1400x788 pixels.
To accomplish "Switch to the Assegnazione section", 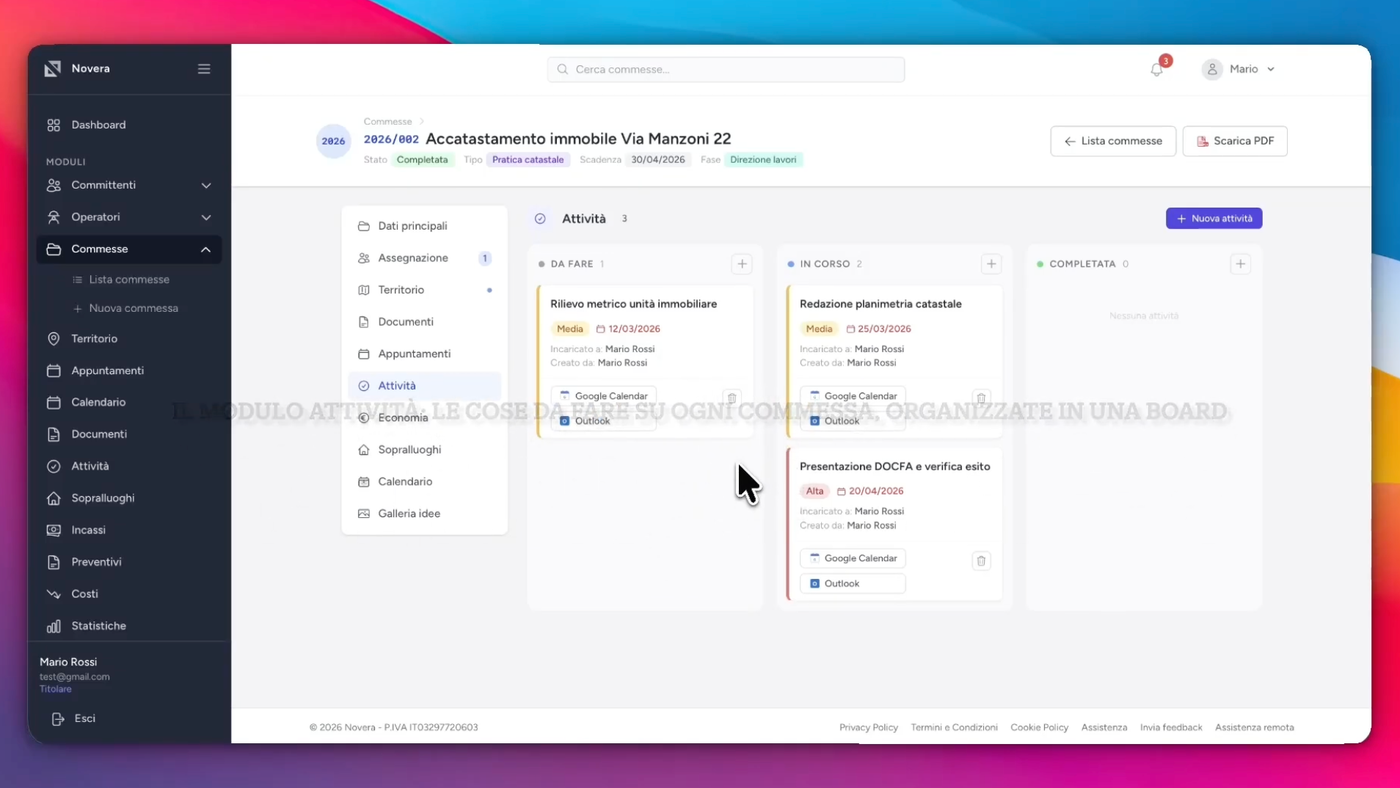I will point(424,258).
